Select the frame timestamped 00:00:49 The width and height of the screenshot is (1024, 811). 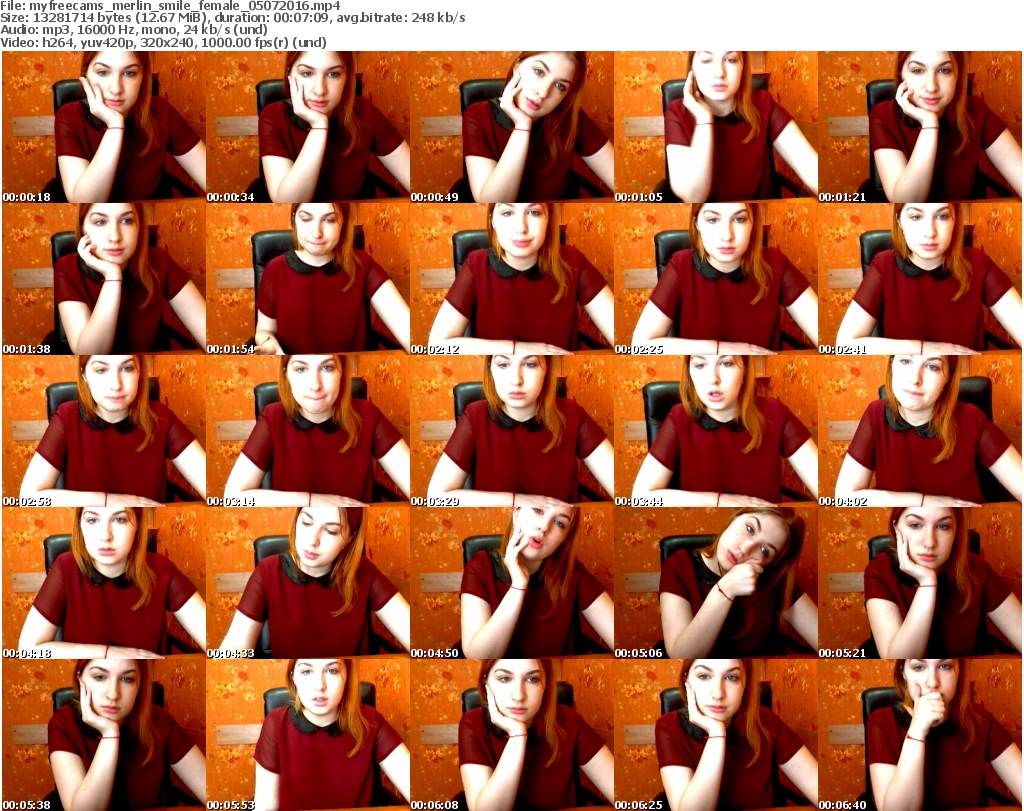click(512, 127)
